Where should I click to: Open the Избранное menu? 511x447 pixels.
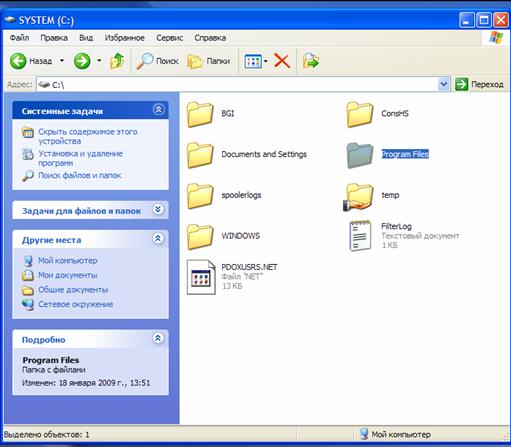point(125,38)
